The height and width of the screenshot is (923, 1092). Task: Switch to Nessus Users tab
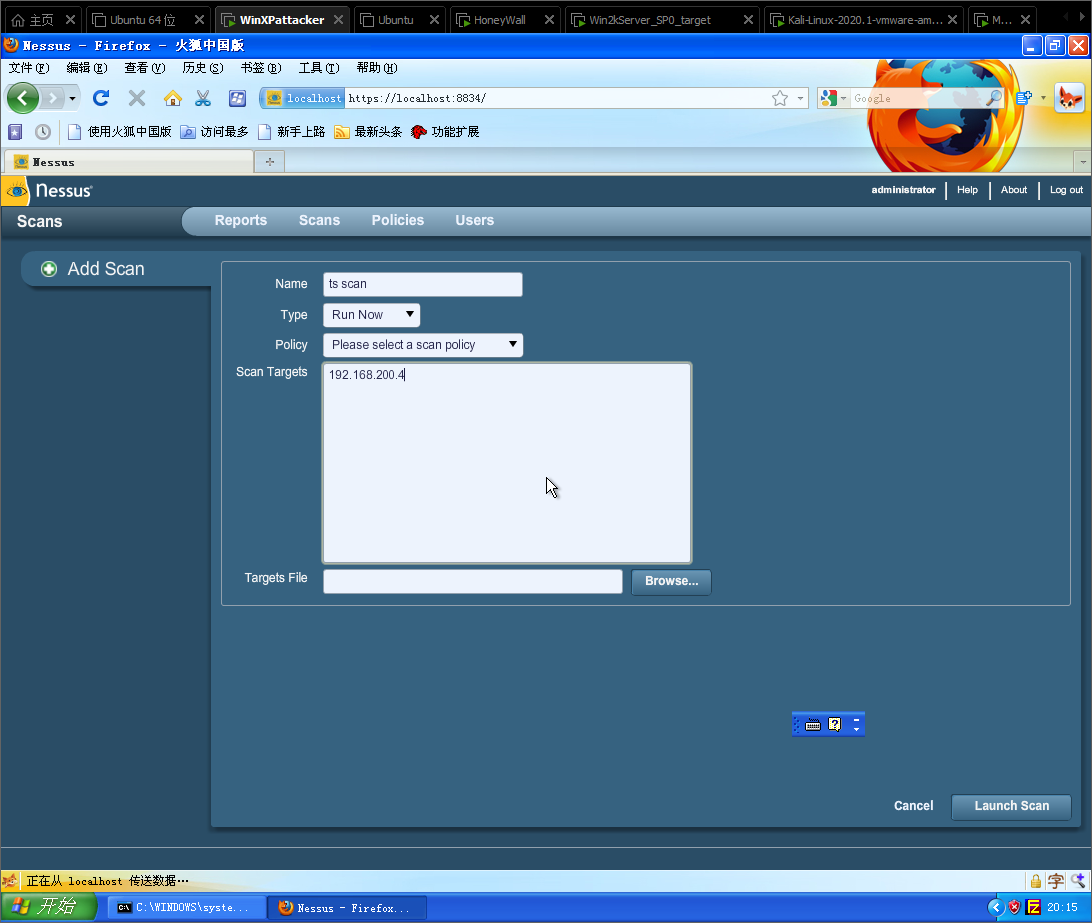tap(475, 220)
